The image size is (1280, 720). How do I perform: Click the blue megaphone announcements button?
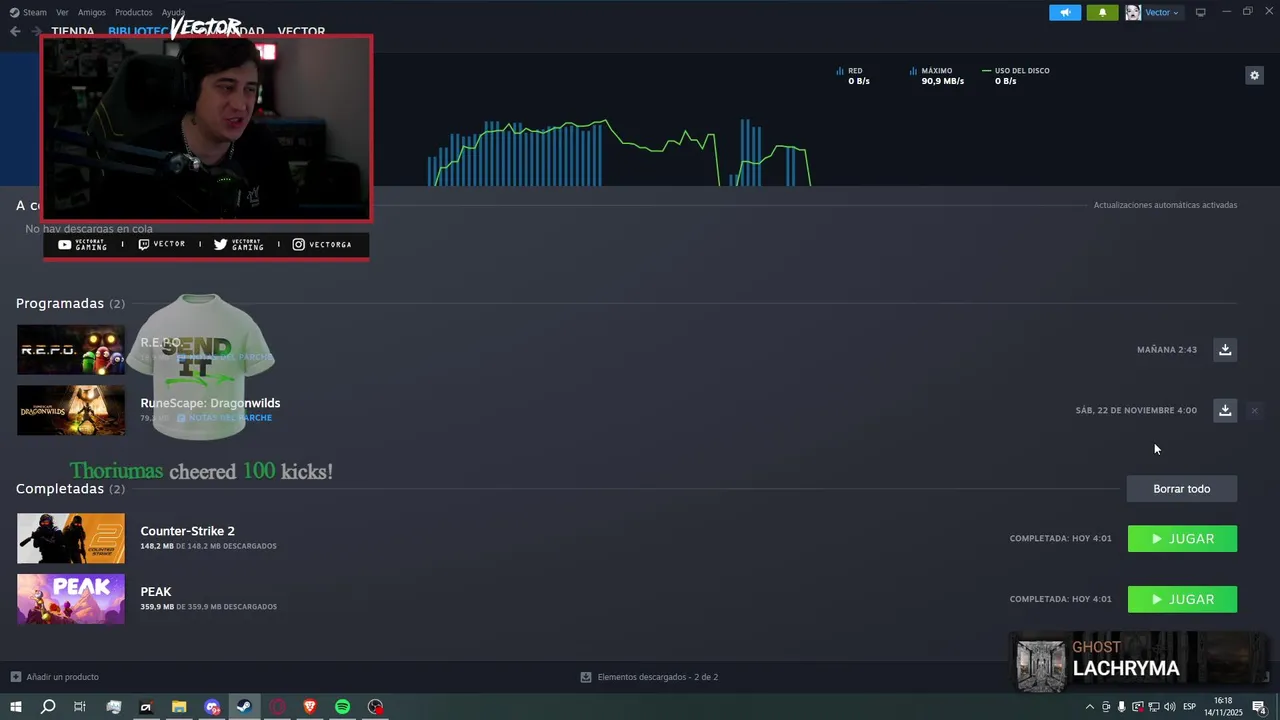pyautogui.click(x=1065, y=12)
